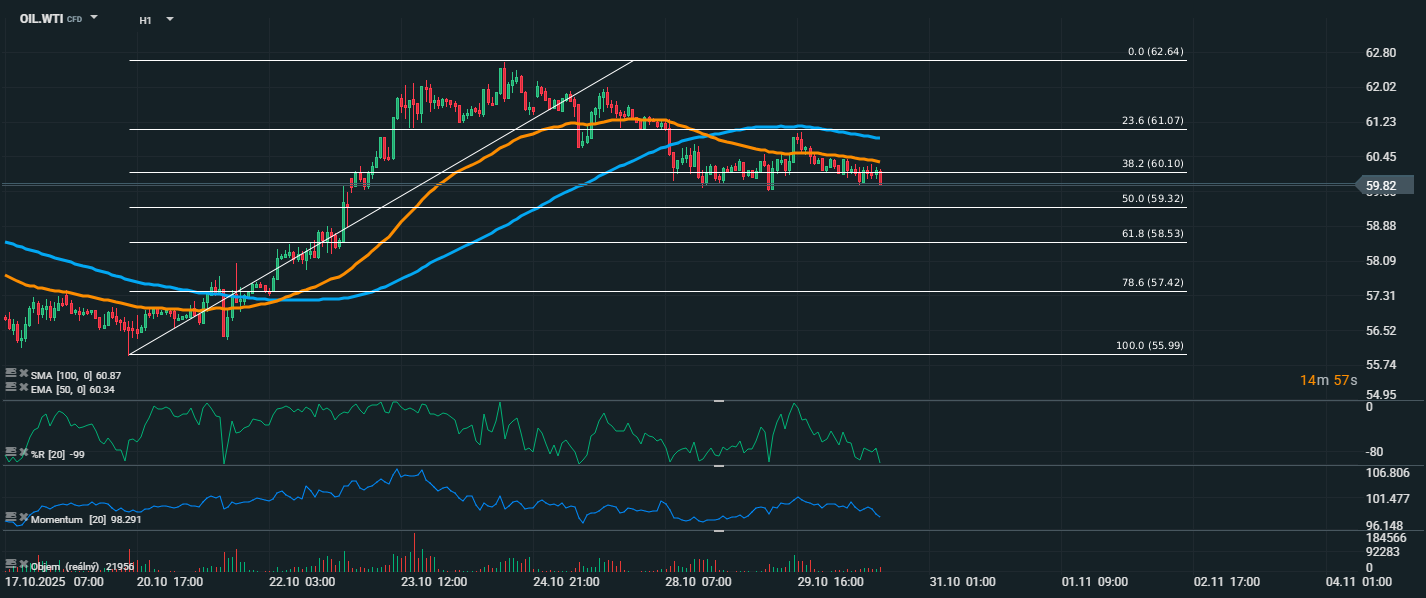Select the 61.8 (58.53) Fibonacci level label
The image size is (1426, 598).
click(1152, 233)
